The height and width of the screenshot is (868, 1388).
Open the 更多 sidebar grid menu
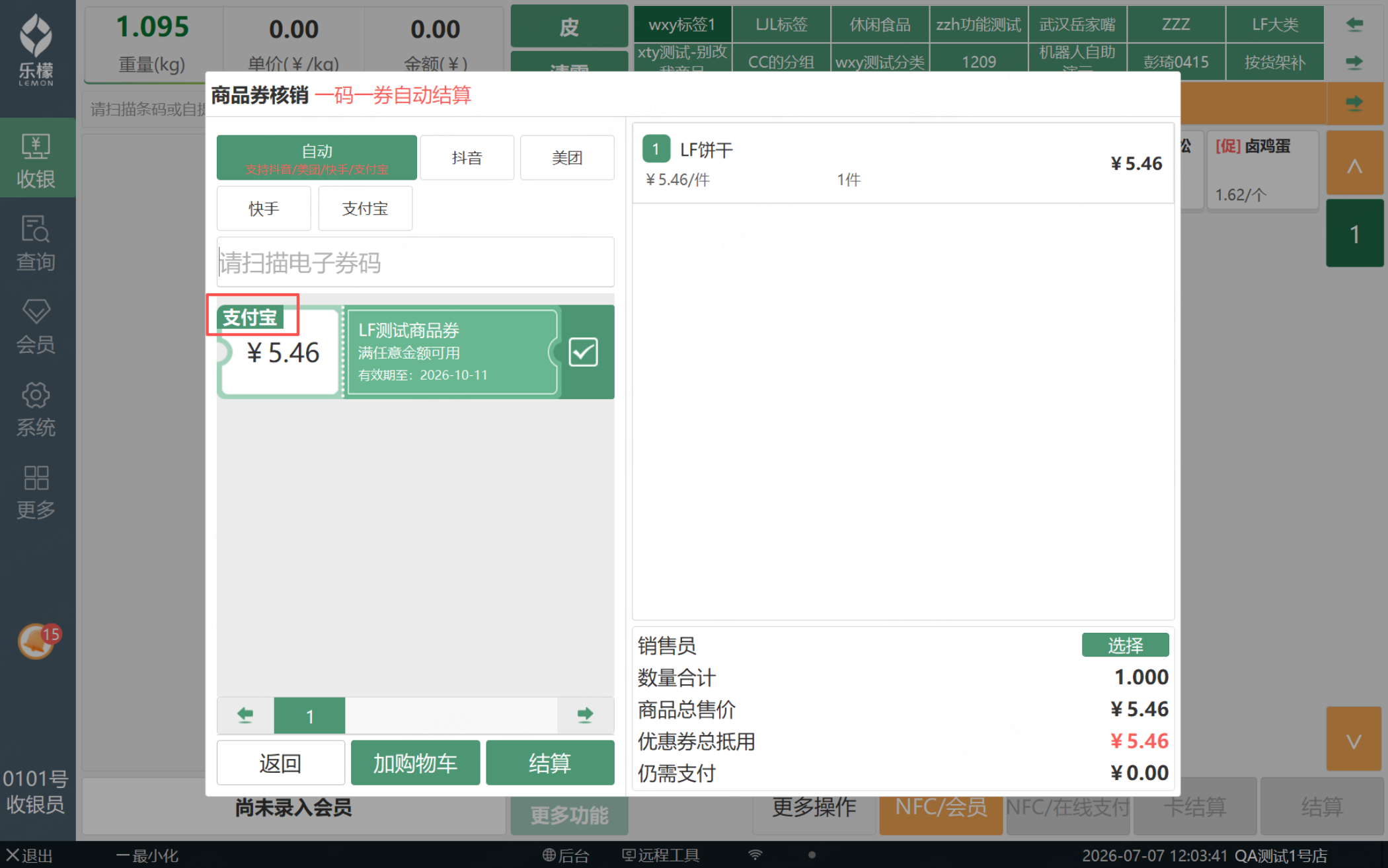coord(37,492)
